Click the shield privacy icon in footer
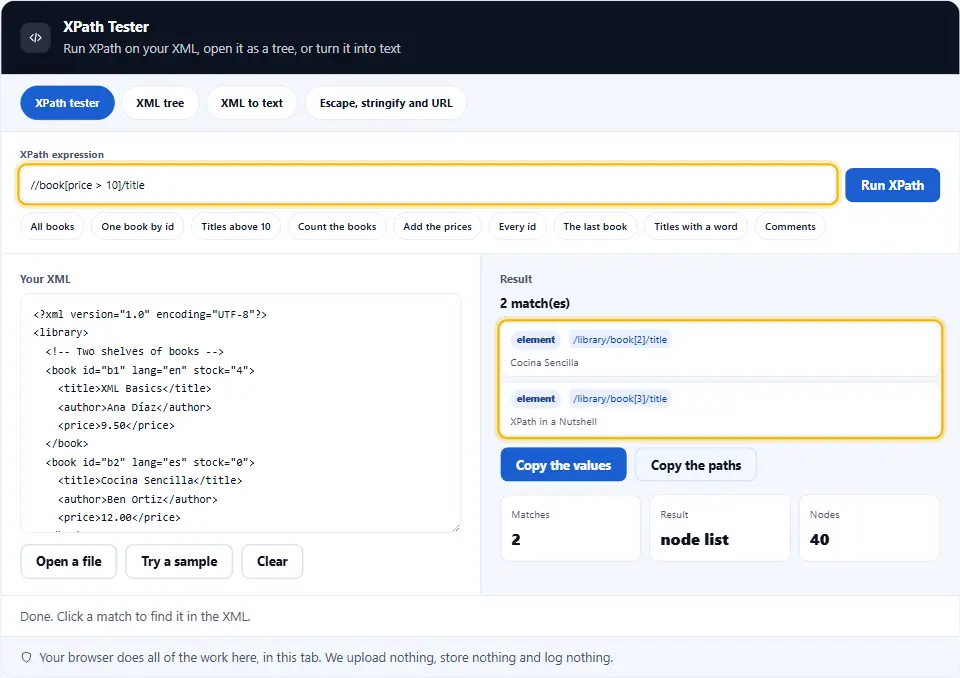Image resolution: width=960 pixels, height=678 pixels. [26, 657]
